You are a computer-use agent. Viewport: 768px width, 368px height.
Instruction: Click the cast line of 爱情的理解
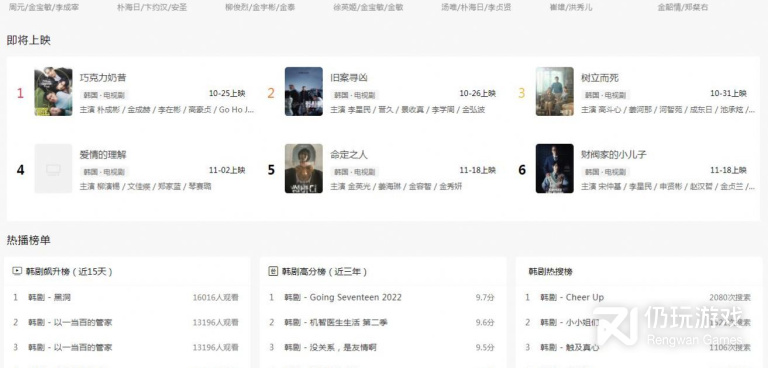pos(145,186)
